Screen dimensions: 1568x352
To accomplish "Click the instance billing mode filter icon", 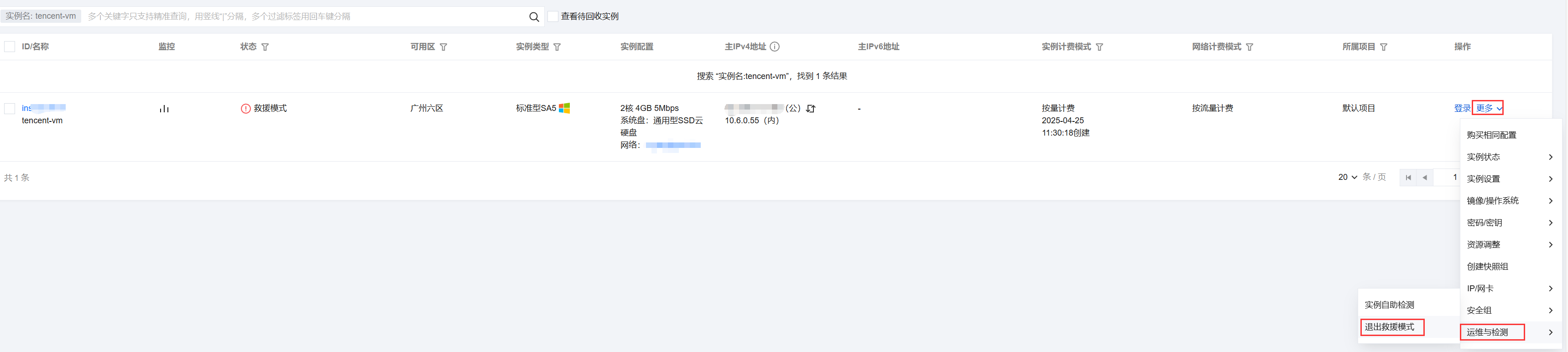I will pyautogui.click(x=1099, y=47).
